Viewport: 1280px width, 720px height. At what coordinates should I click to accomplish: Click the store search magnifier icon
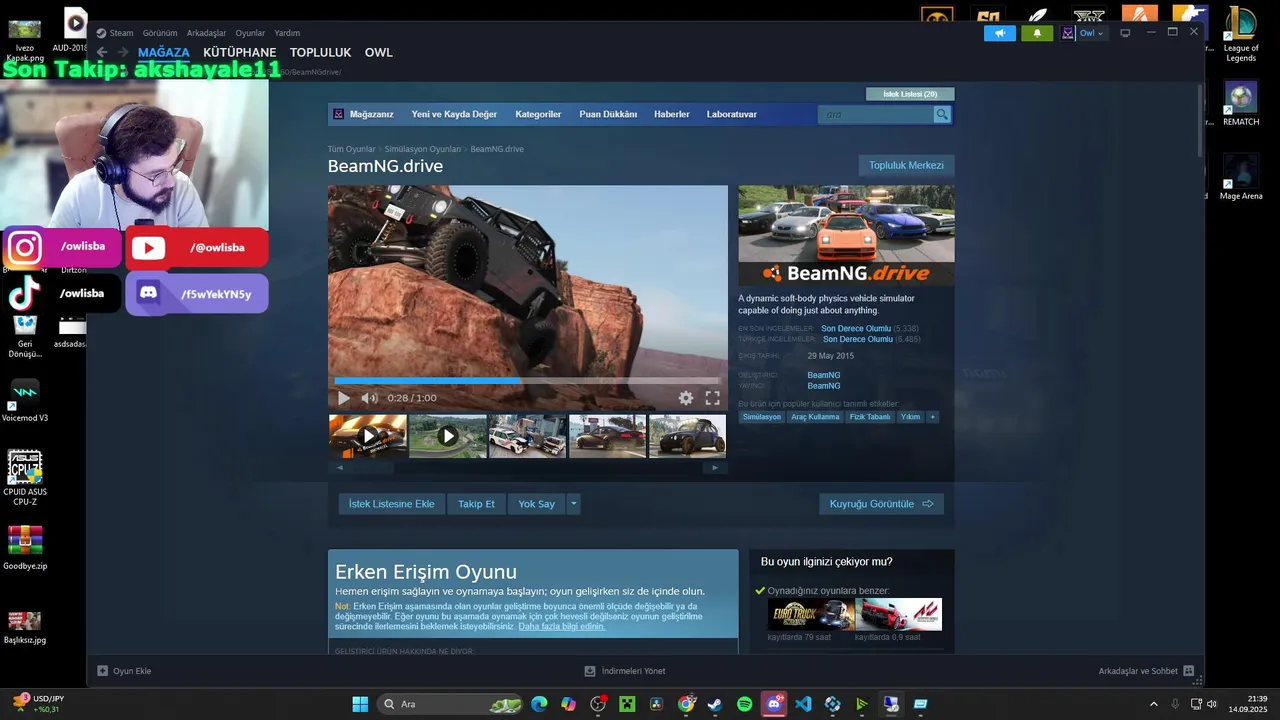coord(942,114)
